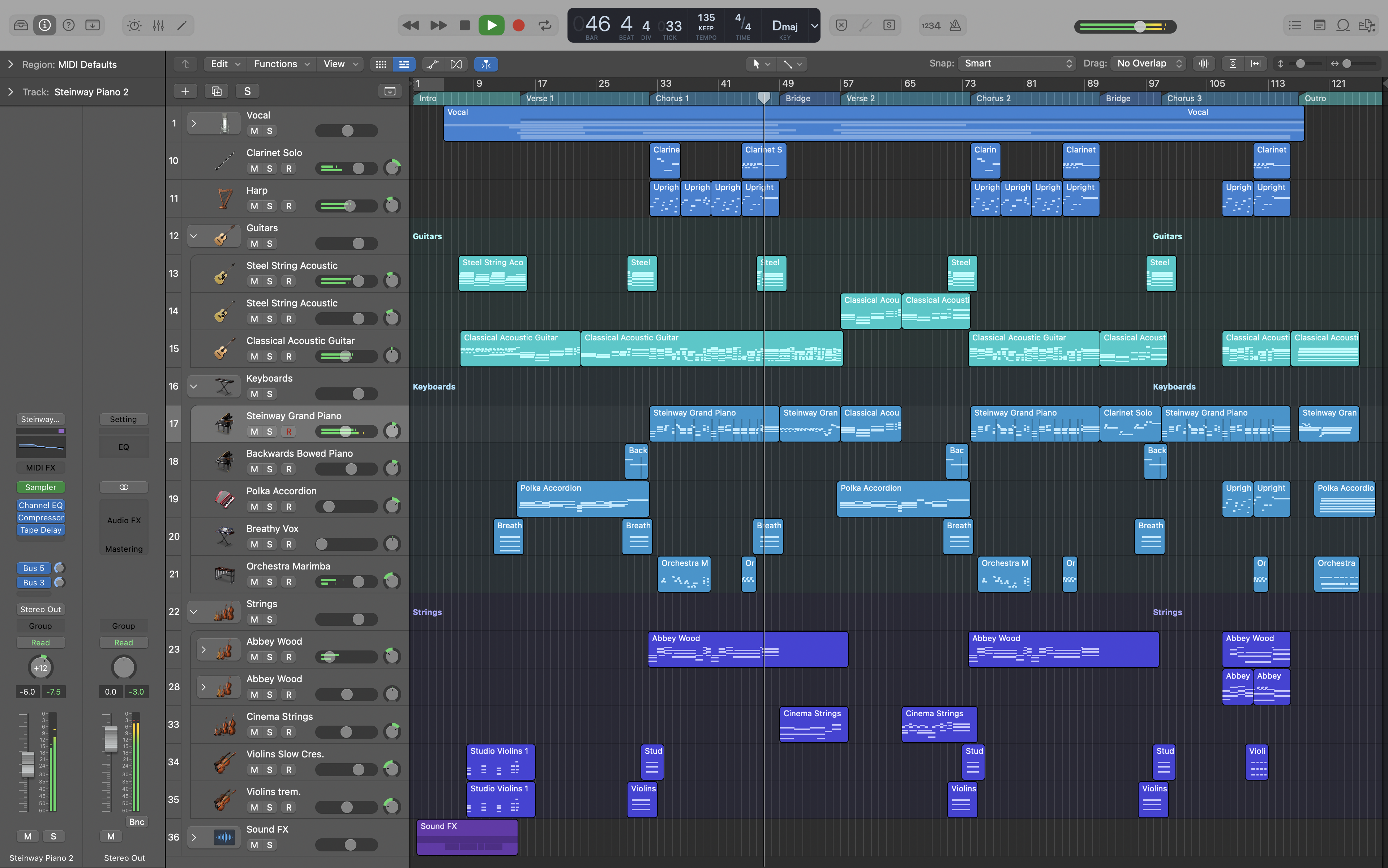Viewport: 1388px width, 868px height.
Task: Open the media Browsers panel at top right
Action: click(x=1367, y=25)
